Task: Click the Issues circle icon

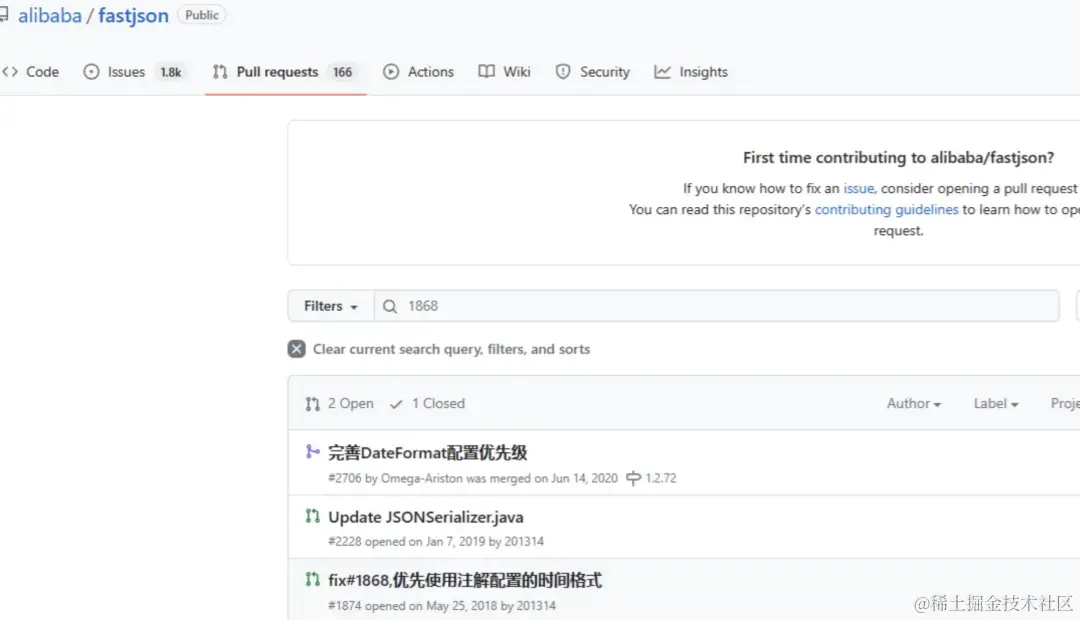Action: click(x=91, y=72)
